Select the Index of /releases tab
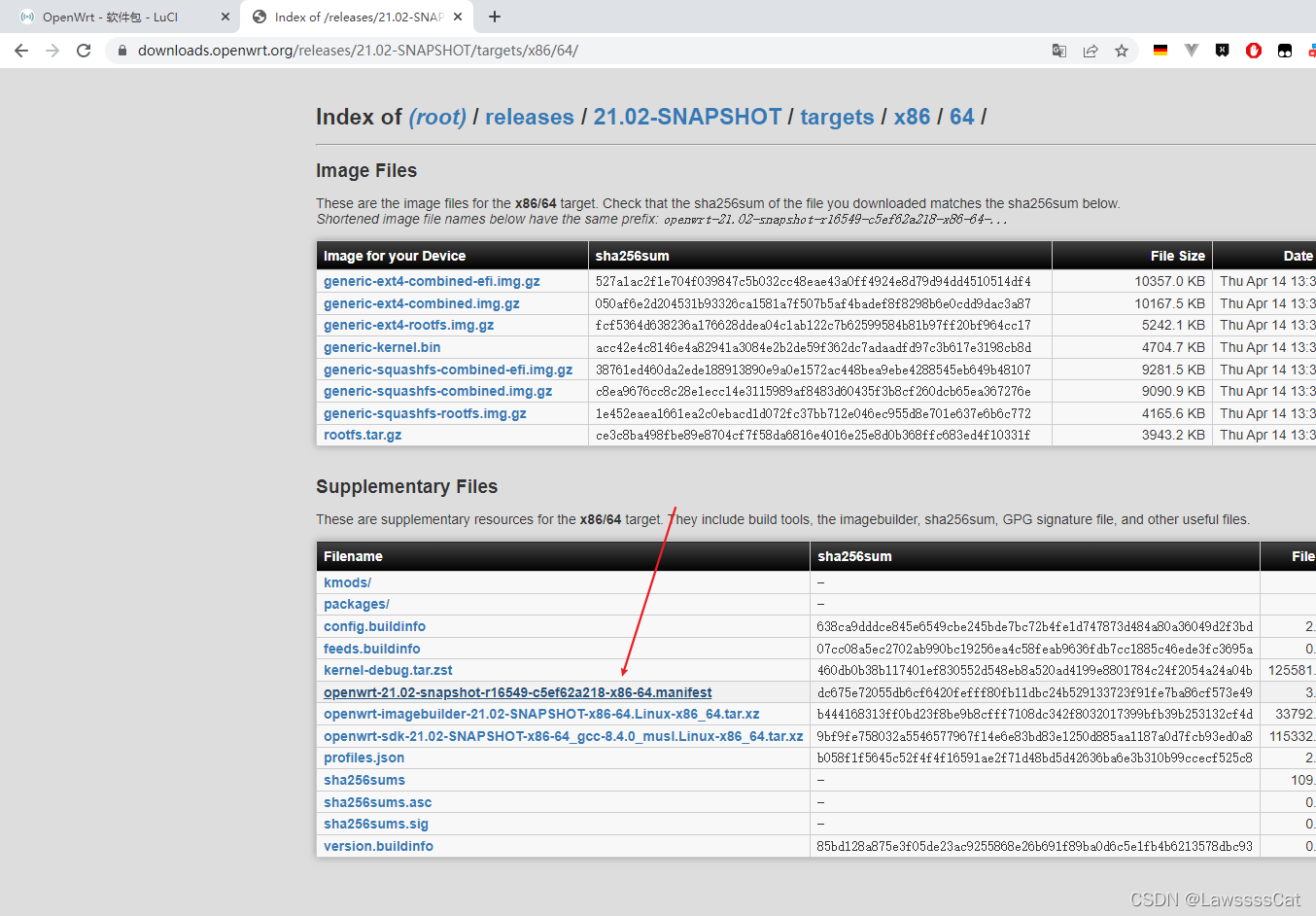The width and height of the screenshot is (1316, 916). click(358, 17)
